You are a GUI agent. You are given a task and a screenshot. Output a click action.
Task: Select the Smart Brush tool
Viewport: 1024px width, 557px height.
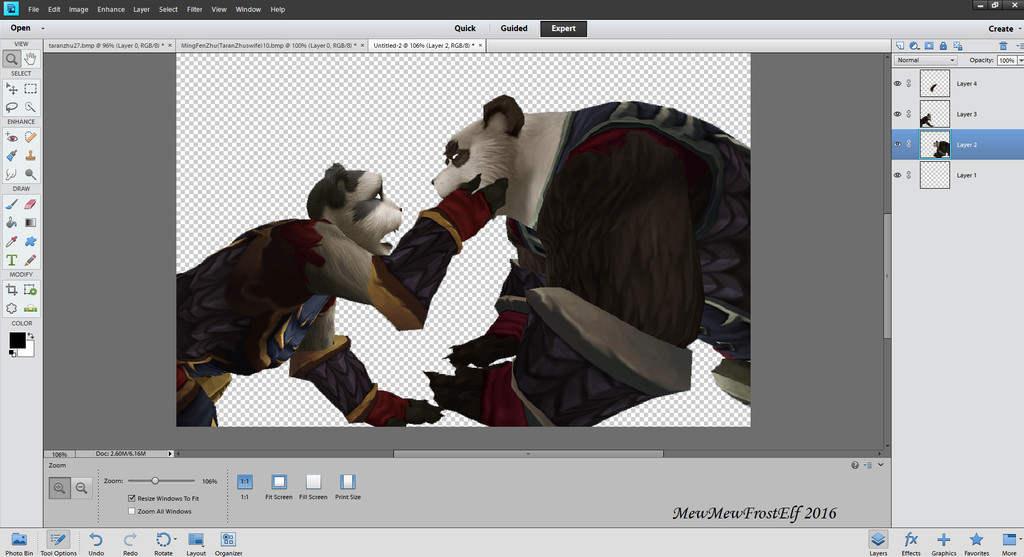coord(12,155)
